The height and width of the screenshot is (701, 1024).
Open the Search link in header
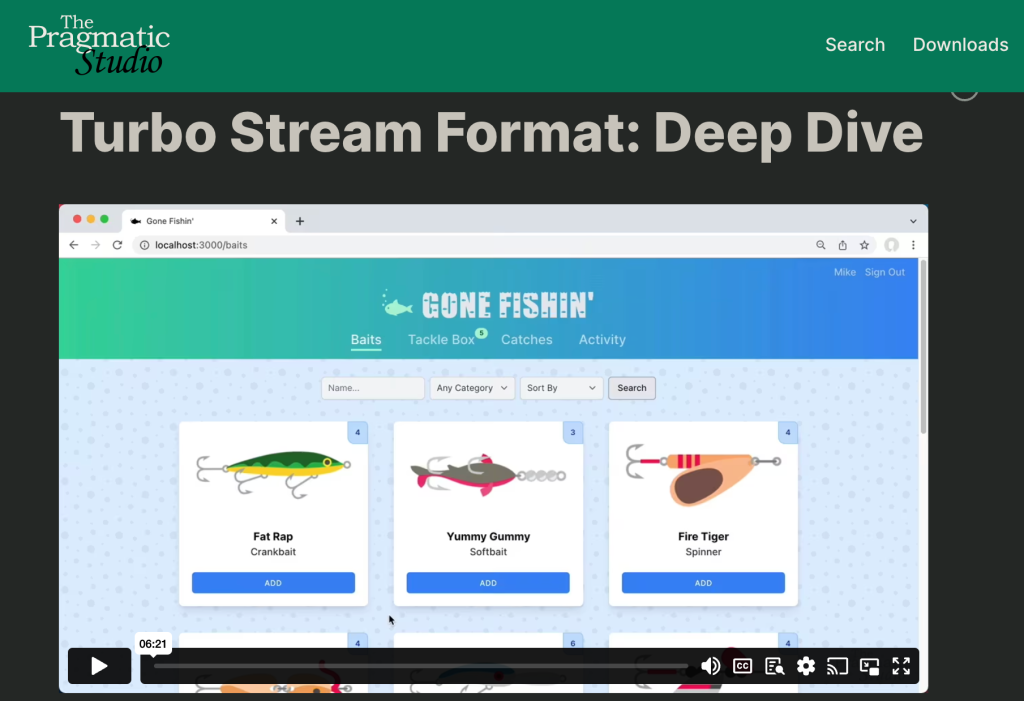(855, 44)
